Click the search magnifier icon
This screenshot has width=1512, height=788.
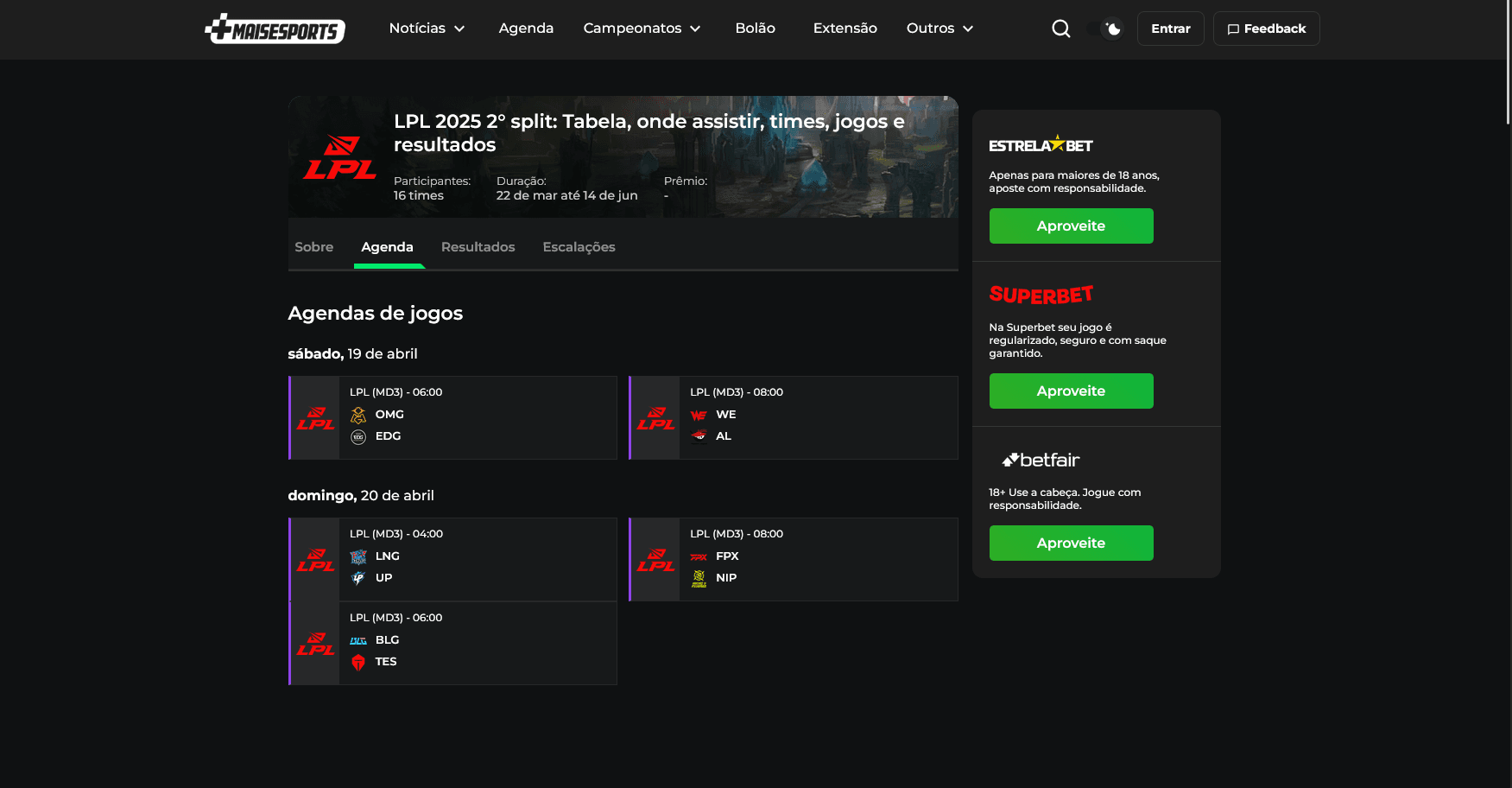(1061, 29)
